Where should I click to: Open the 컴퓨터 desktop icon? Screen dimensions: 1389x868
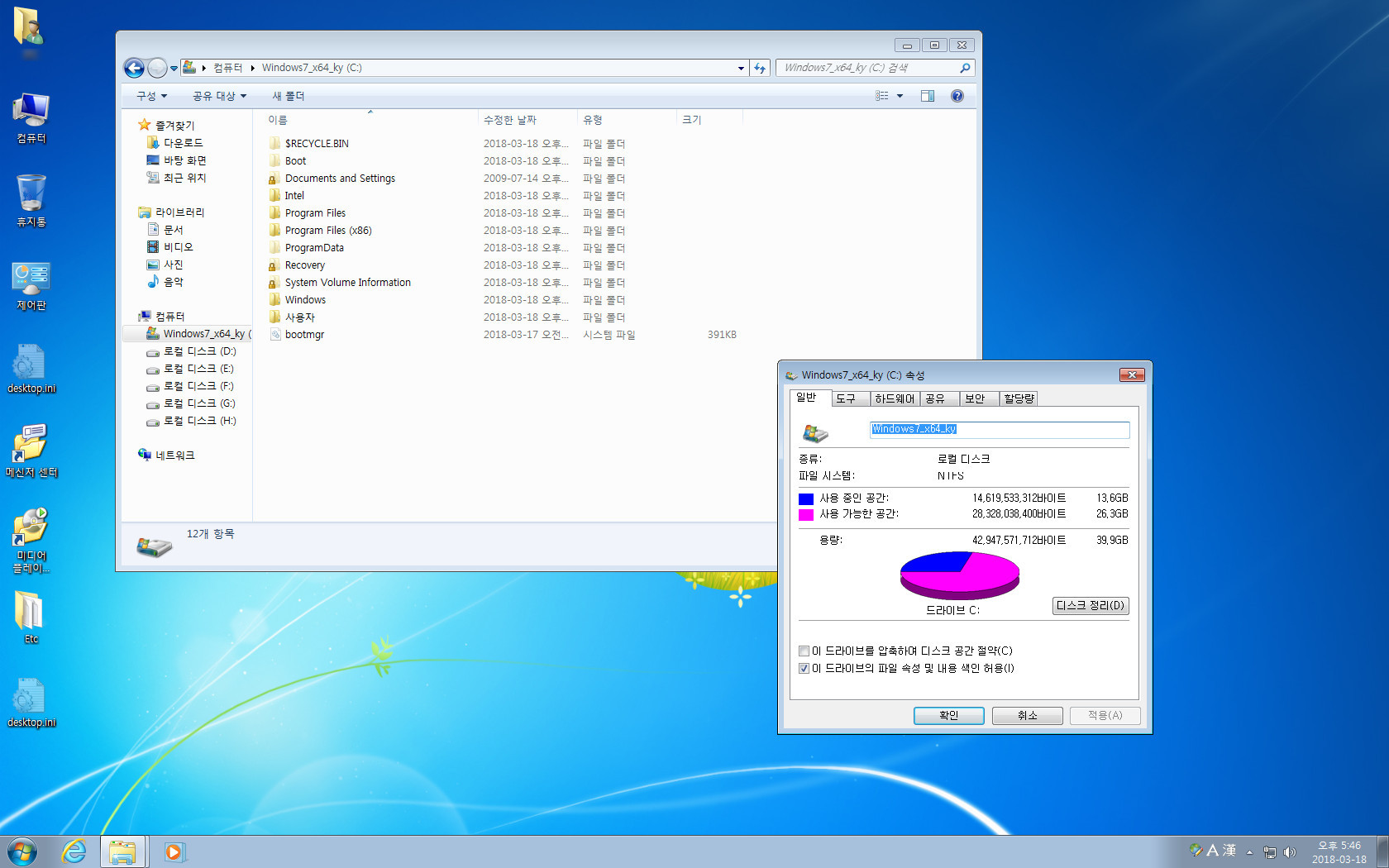coord(31,117)
